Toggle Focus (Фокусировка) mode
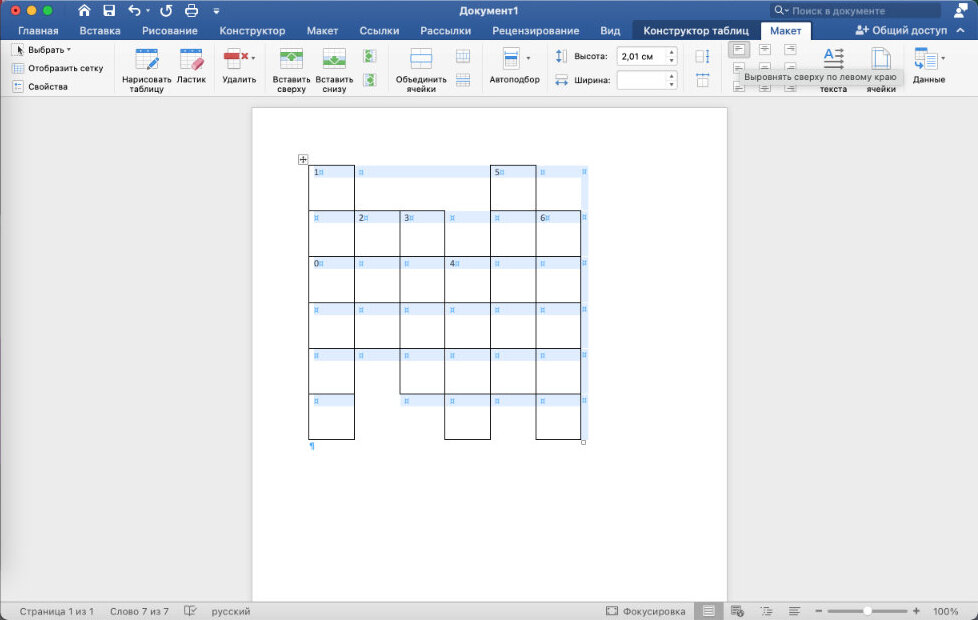The image size is (978, 620). (646, 611)
